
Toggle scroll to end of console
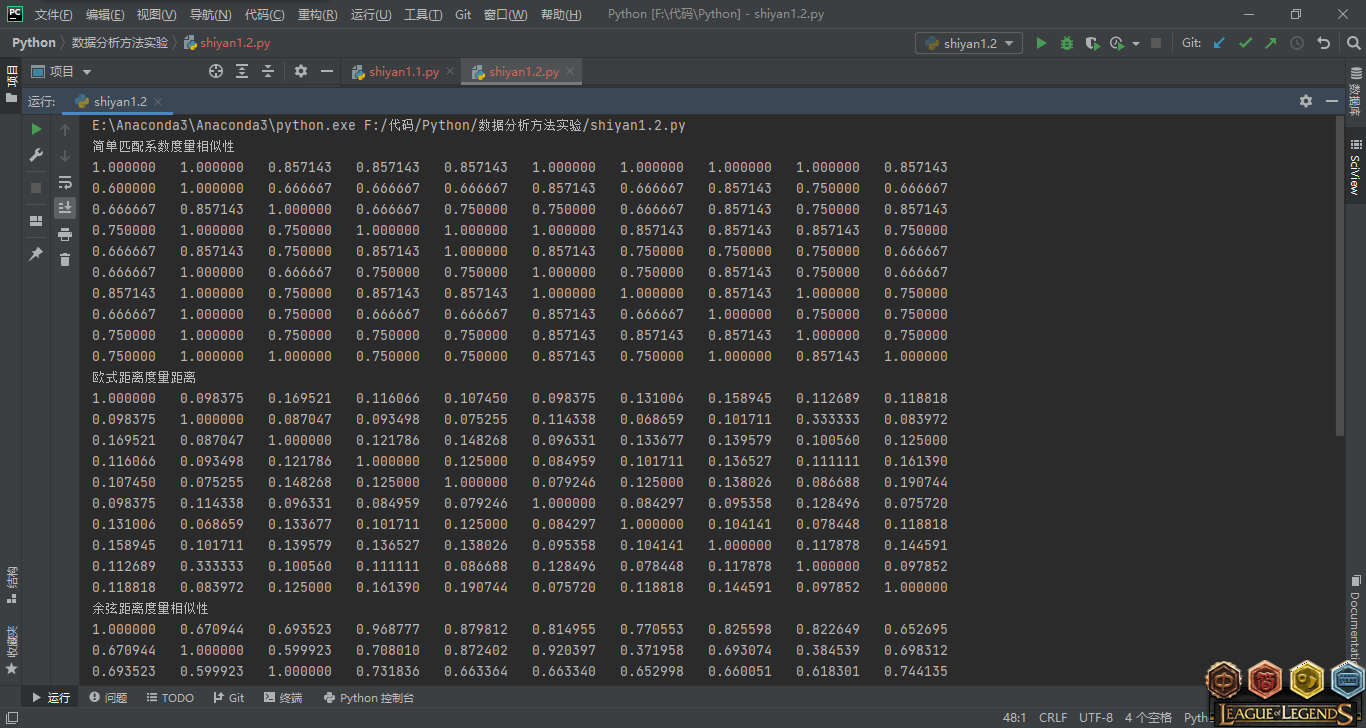point(65,208)
